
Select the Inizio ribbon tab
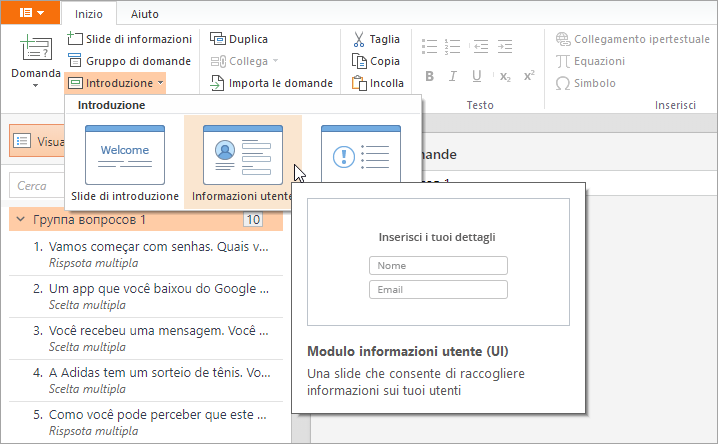(x=88, y=14)
